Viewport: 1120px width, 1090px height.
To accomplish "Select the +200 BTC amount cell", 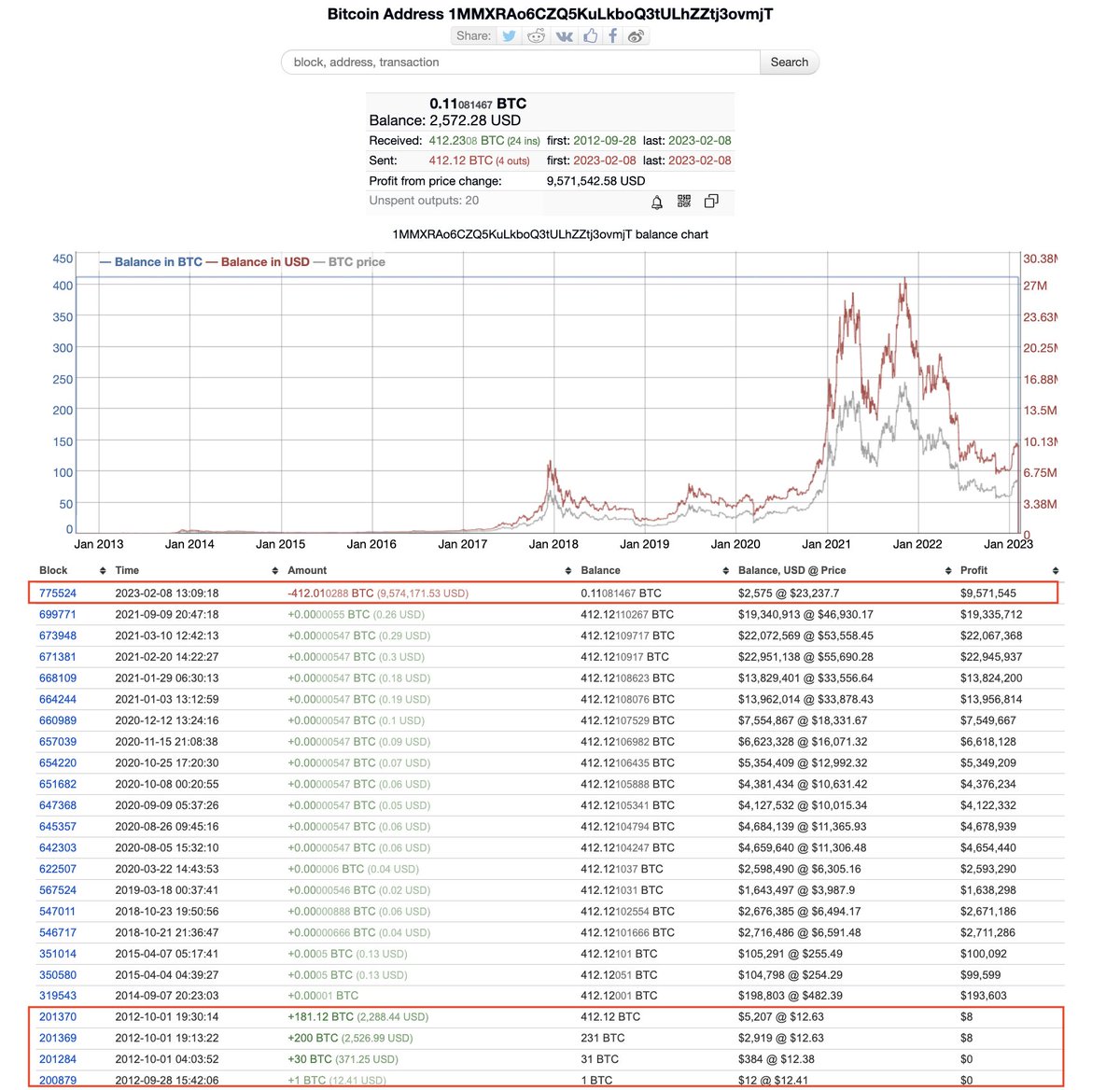I will coord(350,1039).
